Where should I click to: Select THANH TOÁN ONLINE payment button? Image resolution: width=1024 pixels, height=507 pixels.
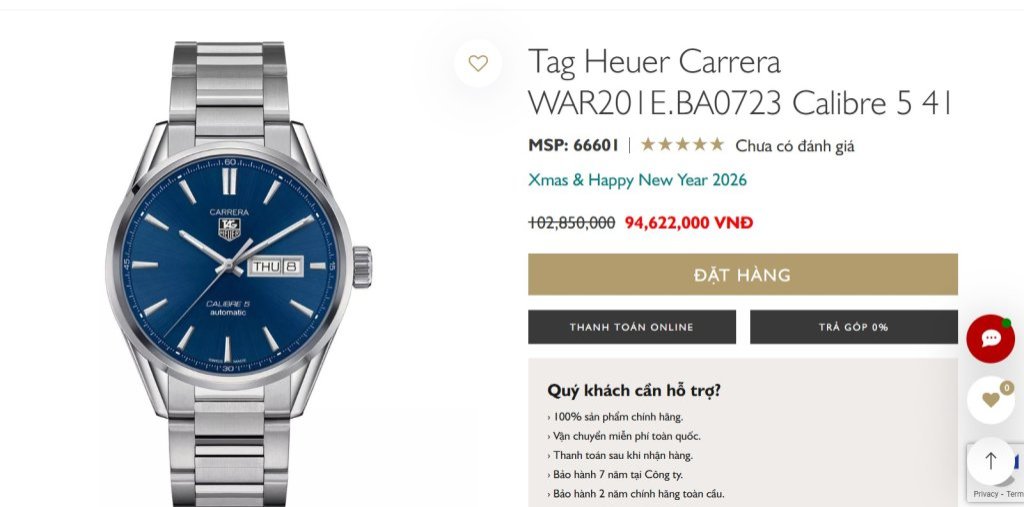(632, 327)
